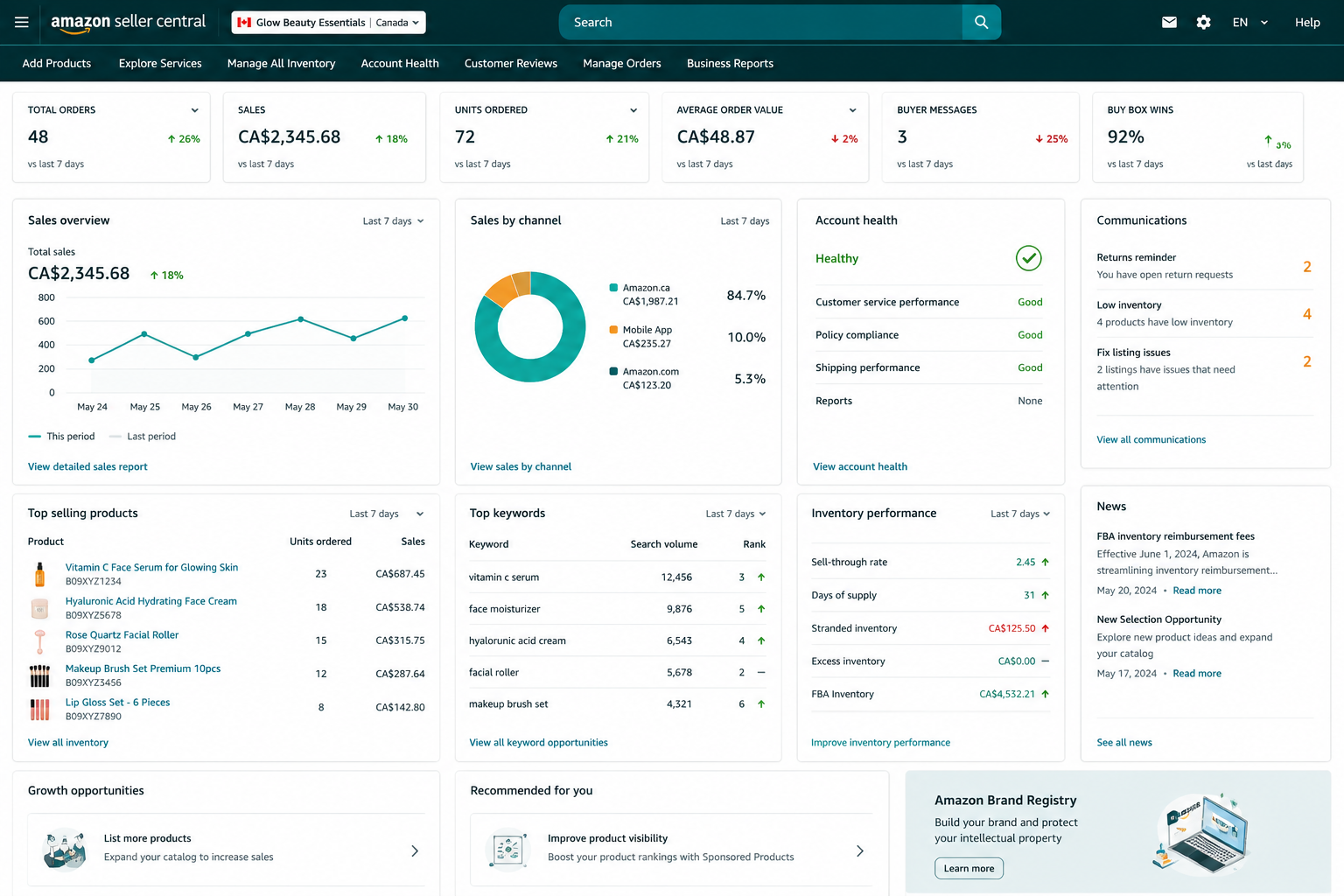The height and width of the screenshot is (896, 1344).
Task: Click the List more products illustration icon
Action: 66,849
